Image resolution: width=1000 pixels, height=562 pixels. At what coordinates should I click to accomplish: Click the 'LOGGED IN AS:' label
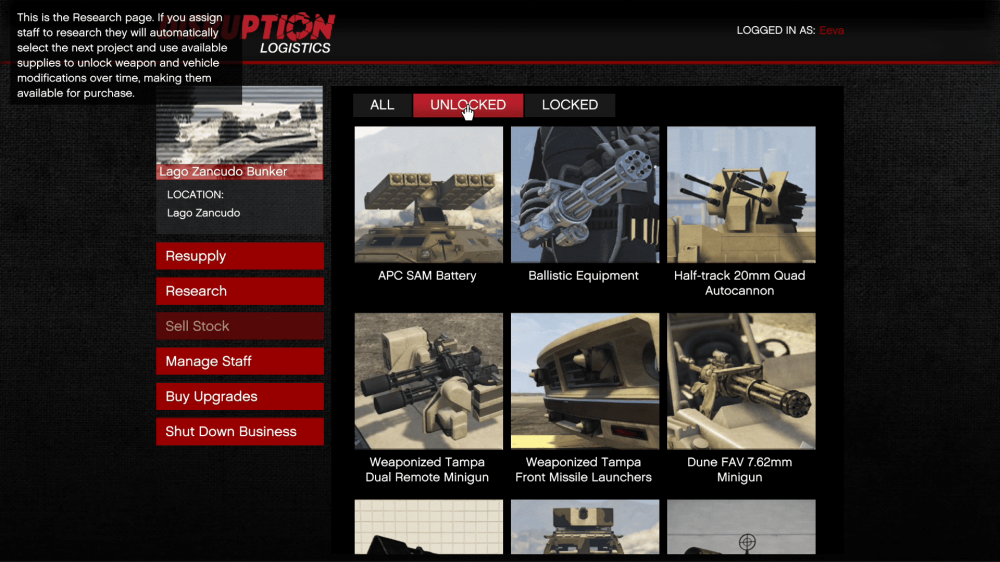(776, 31)
